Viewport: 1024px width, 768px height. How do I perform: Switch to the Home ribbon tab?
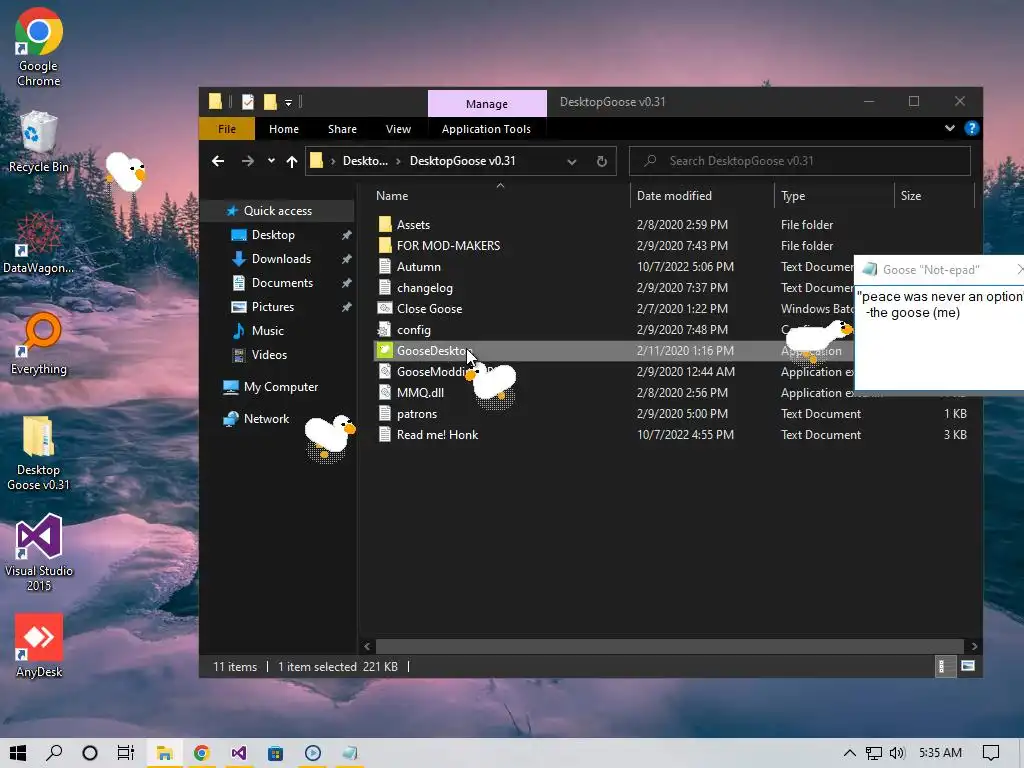point(284,129)
